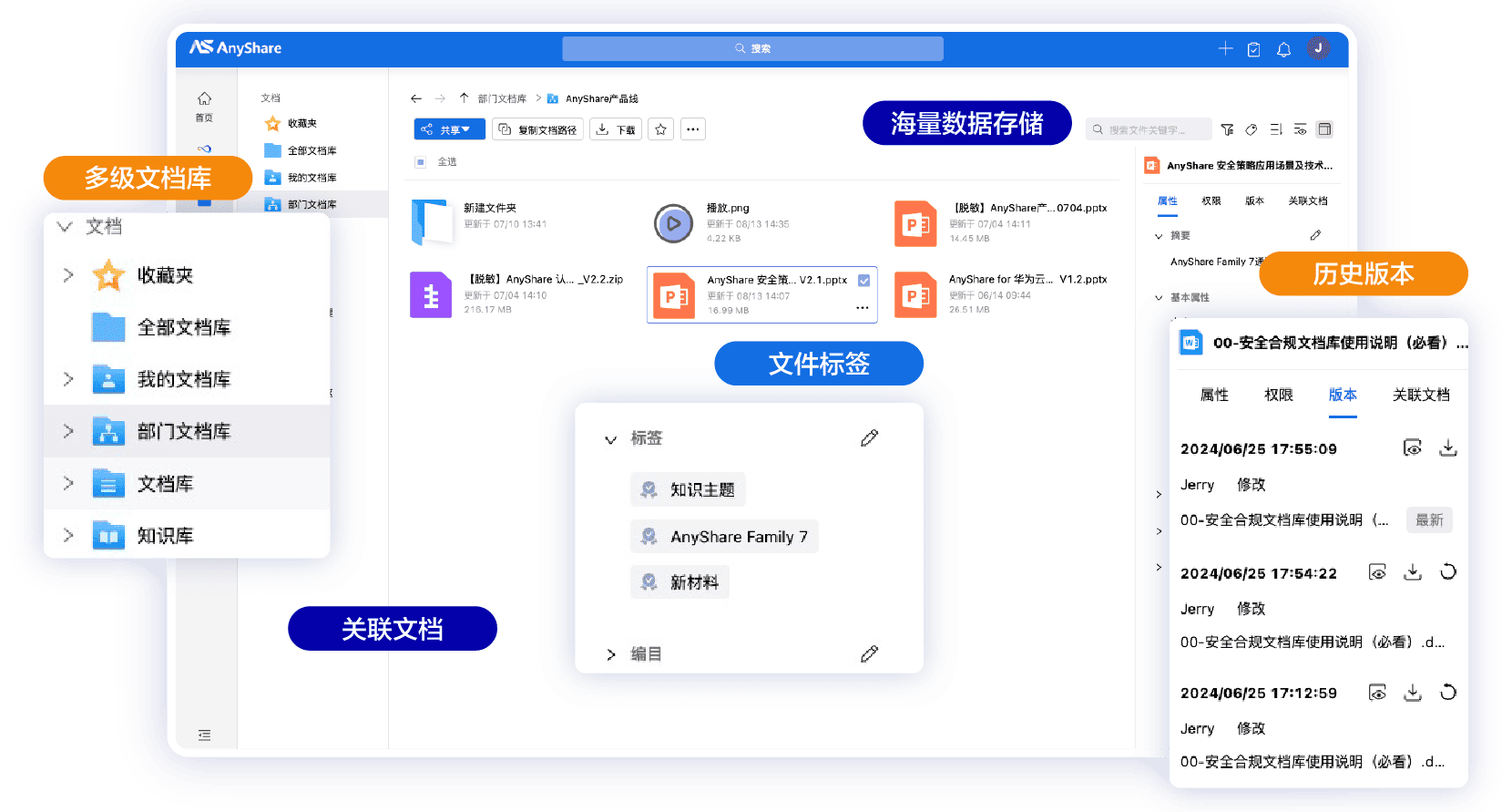Click the AnyShare logo
The image size is (1512, 812).
(x=236, y=47)
